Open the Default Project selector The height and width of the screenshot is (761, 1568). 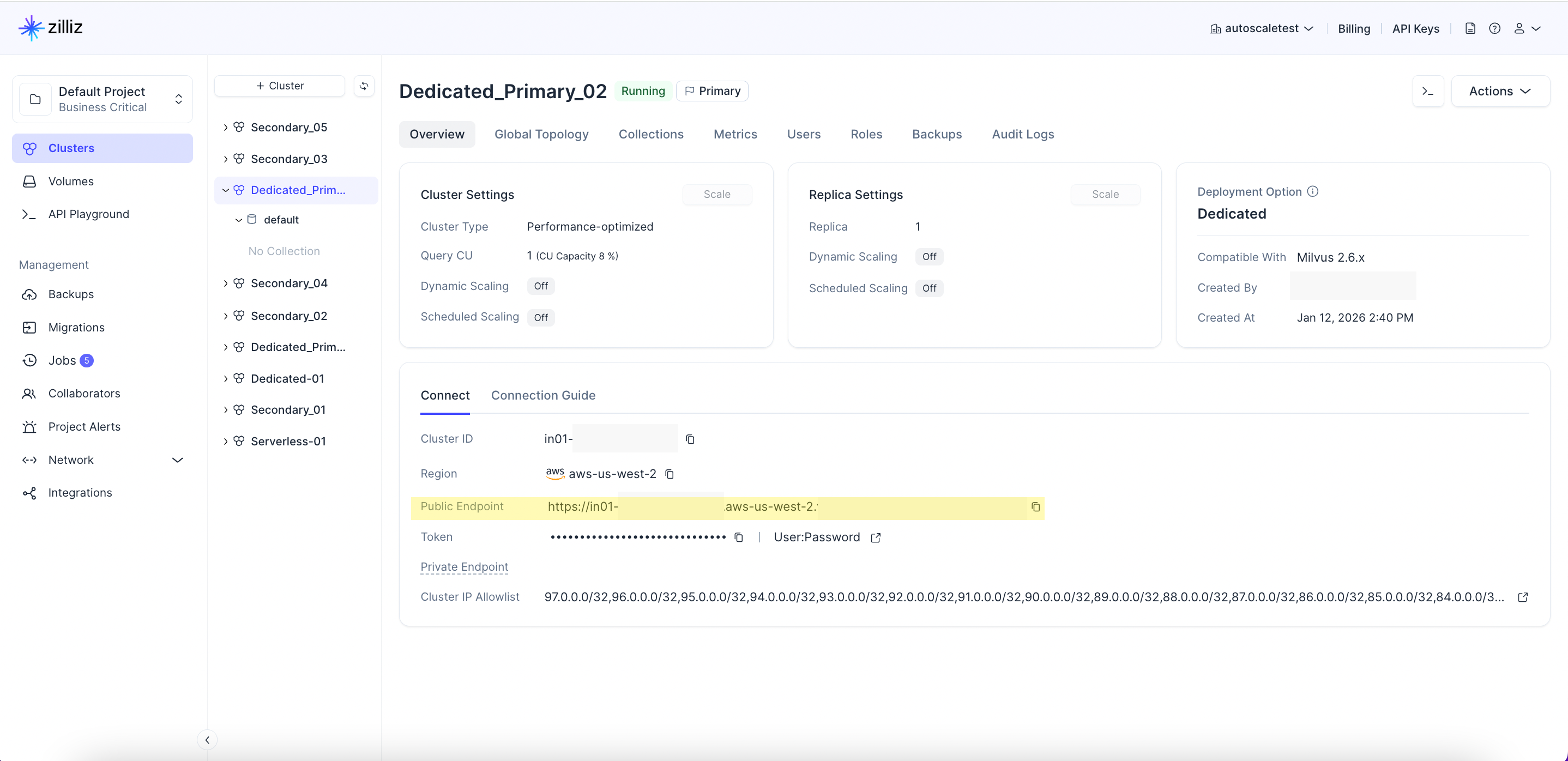102,99
